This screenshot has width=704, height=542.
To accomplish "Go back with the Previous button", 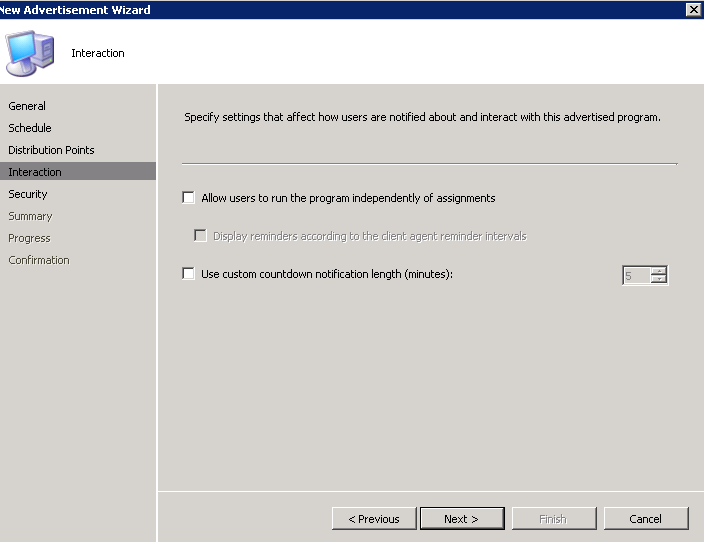I will (374, 519).
